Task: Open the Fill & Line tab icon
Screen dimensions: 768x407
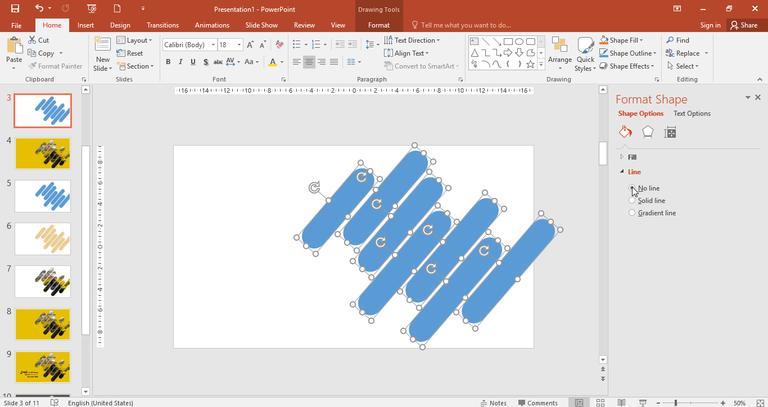Action: [x=625, y=132]
